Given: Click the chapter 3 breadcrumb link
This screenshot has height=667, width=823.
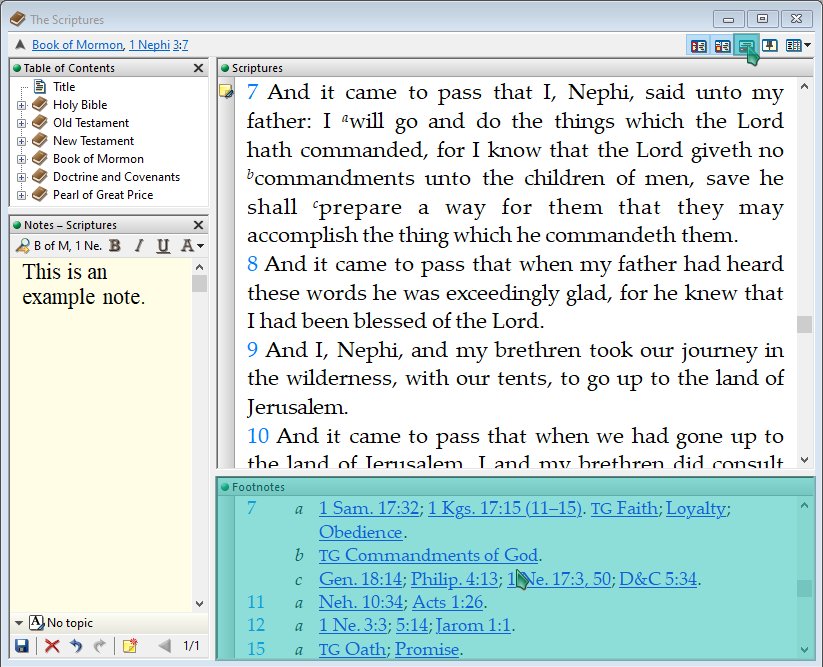Looking at the screenshot, I should (x=176, y=45).
